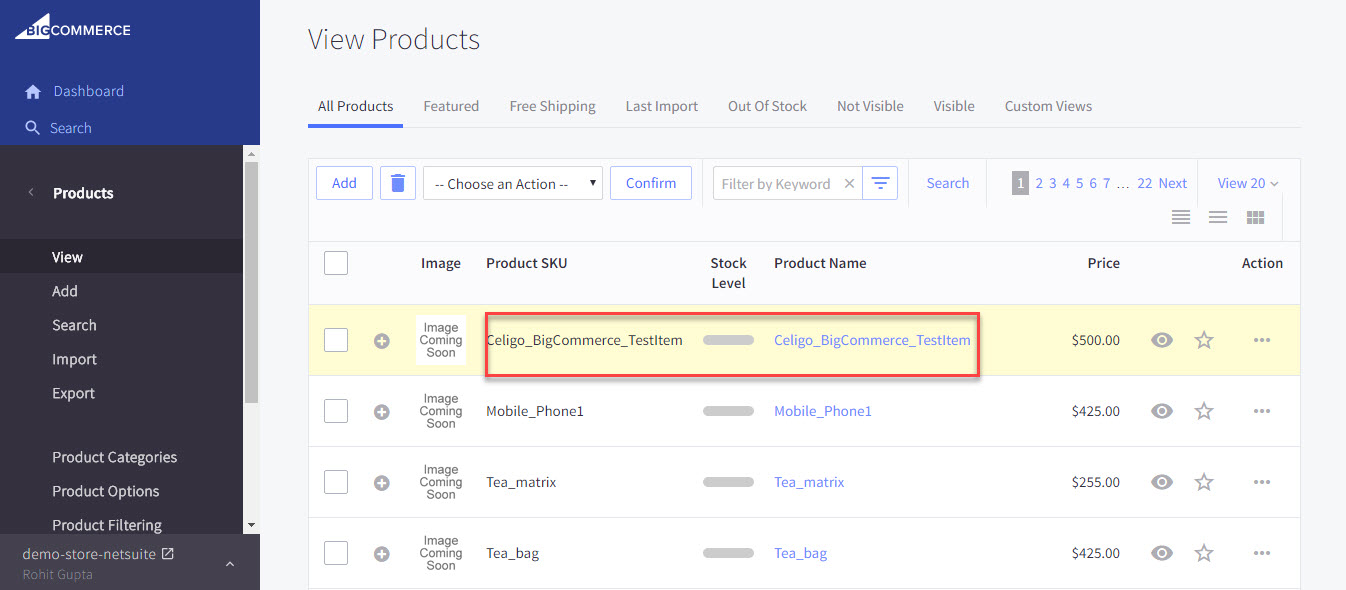Image resolution: width=1346 pixels, height=590 pixels.
Task: Switch to Last Import tab
Action: pyautogui.click(x=662, y=106)
